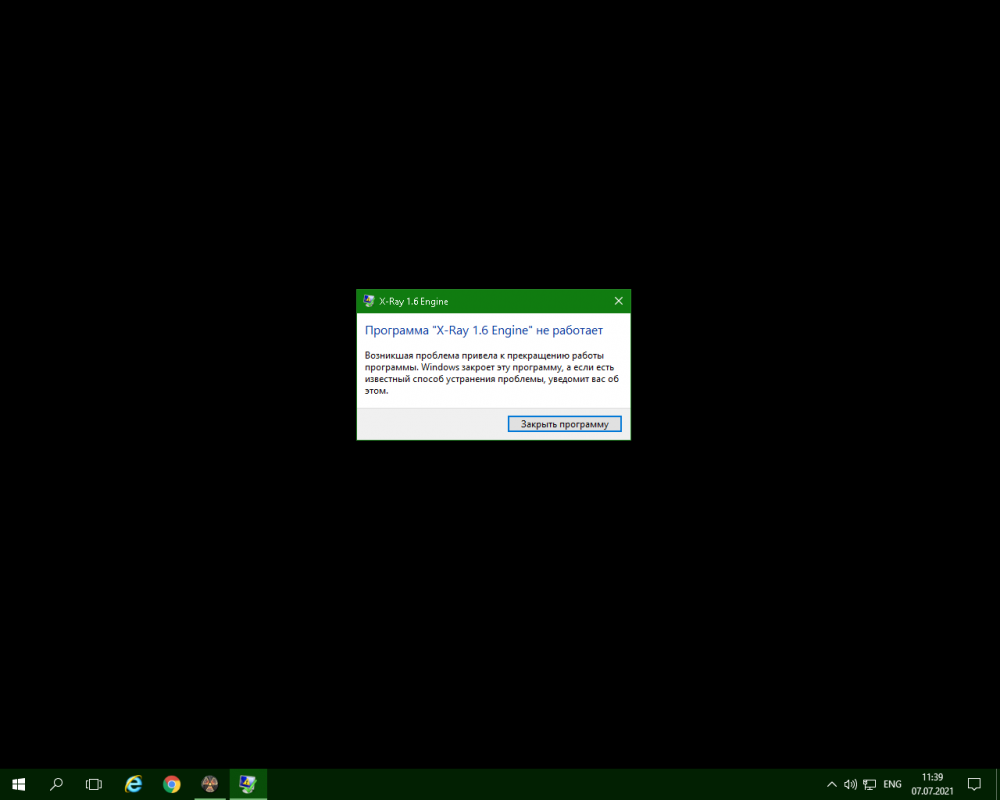Open the calendar by clicking the clock
The height and width of the screenshot is (800, 1000).
tap(931, 784)
